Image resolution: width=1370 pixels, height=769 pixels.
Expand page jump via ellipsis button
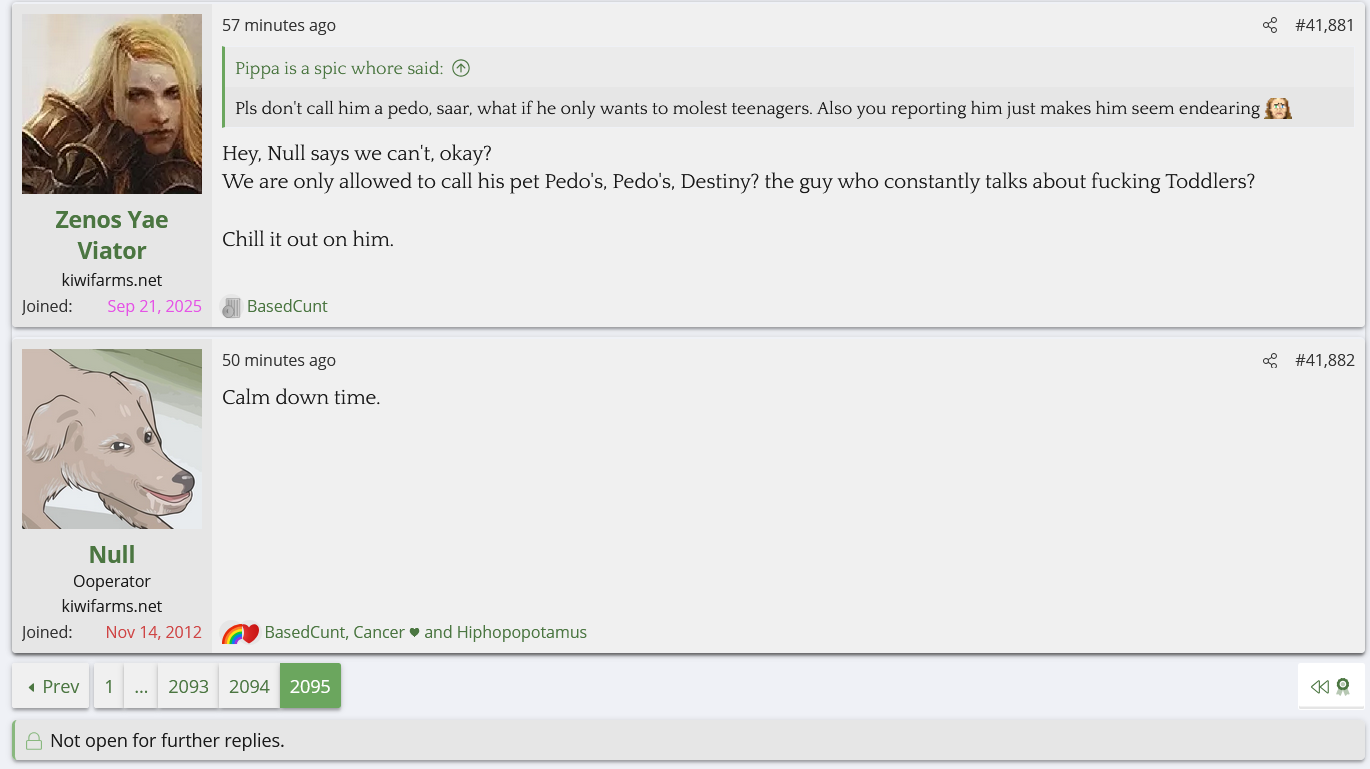141,686
